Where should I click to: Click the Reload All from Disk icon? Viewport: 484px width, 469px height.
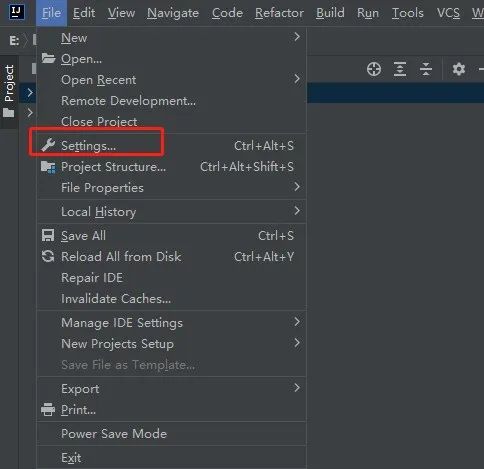(48, 256)
